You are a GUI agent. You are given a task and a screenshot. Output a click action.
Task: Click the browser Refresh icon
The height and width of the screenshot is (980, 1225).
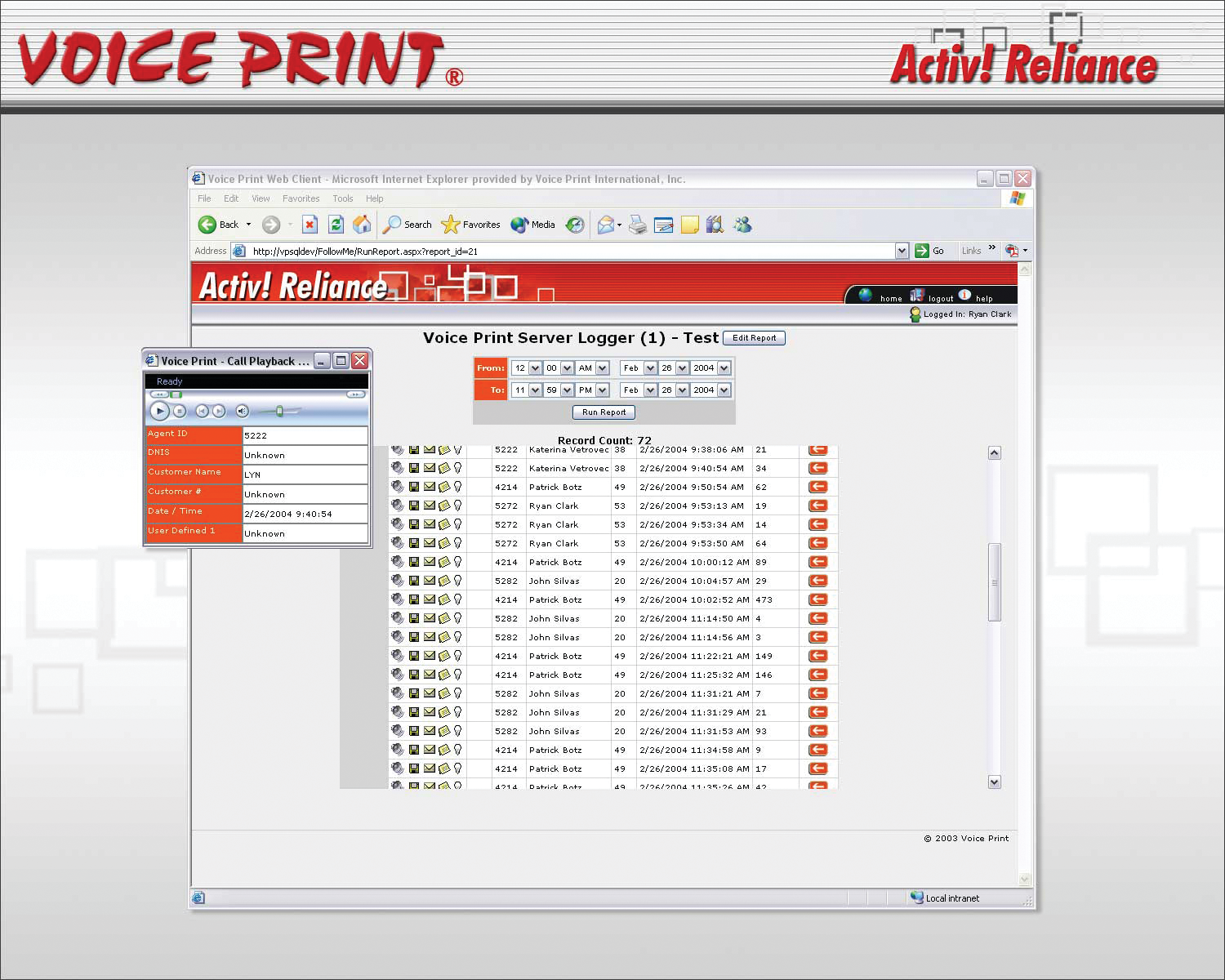coord(336,225)
